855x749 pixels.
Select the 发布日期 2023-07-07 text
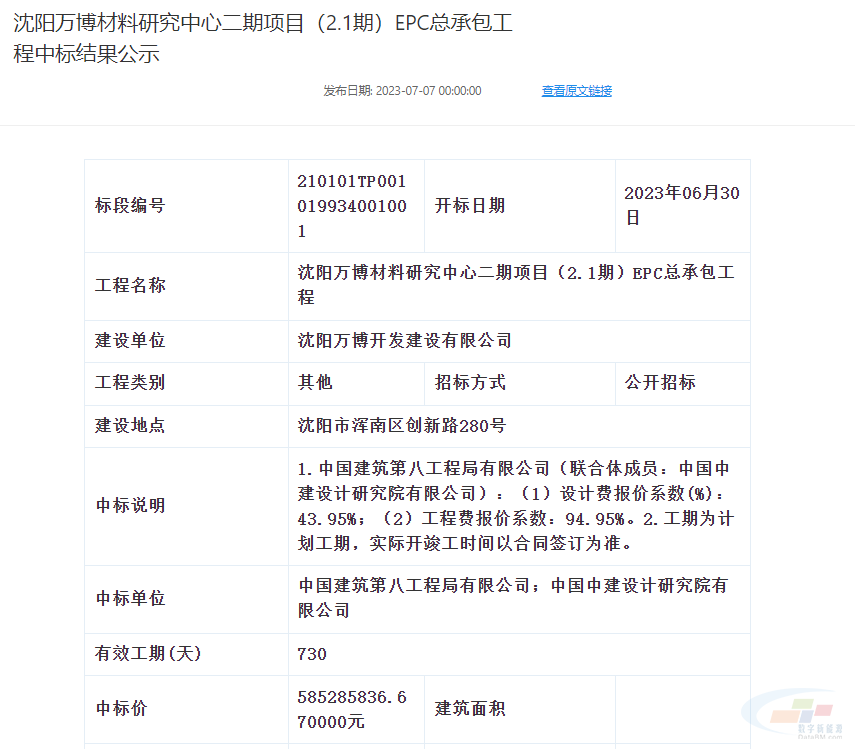[402, 90]
